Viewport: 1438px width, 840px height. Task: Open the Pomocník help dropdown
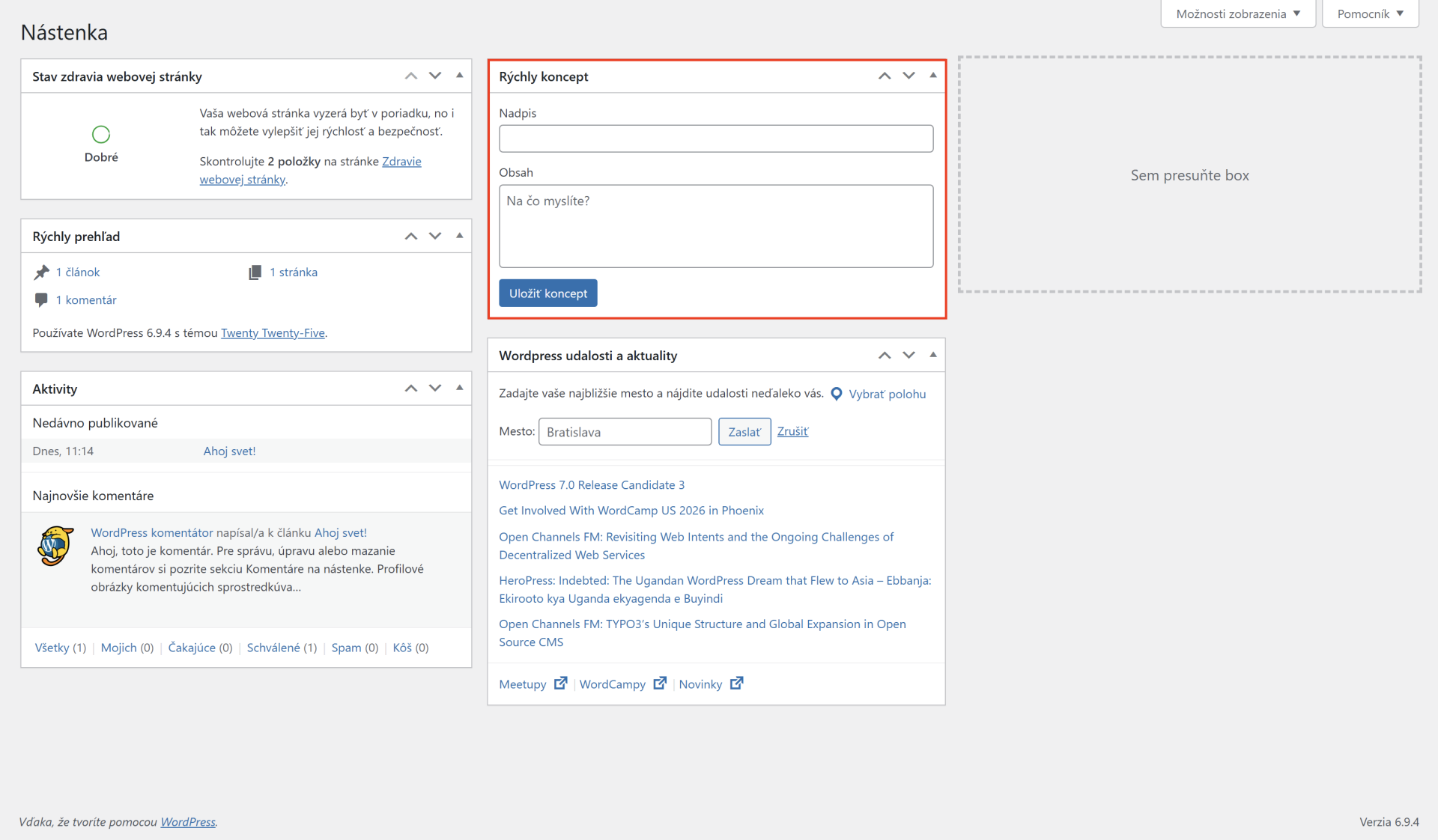(x=1370, y=13)
